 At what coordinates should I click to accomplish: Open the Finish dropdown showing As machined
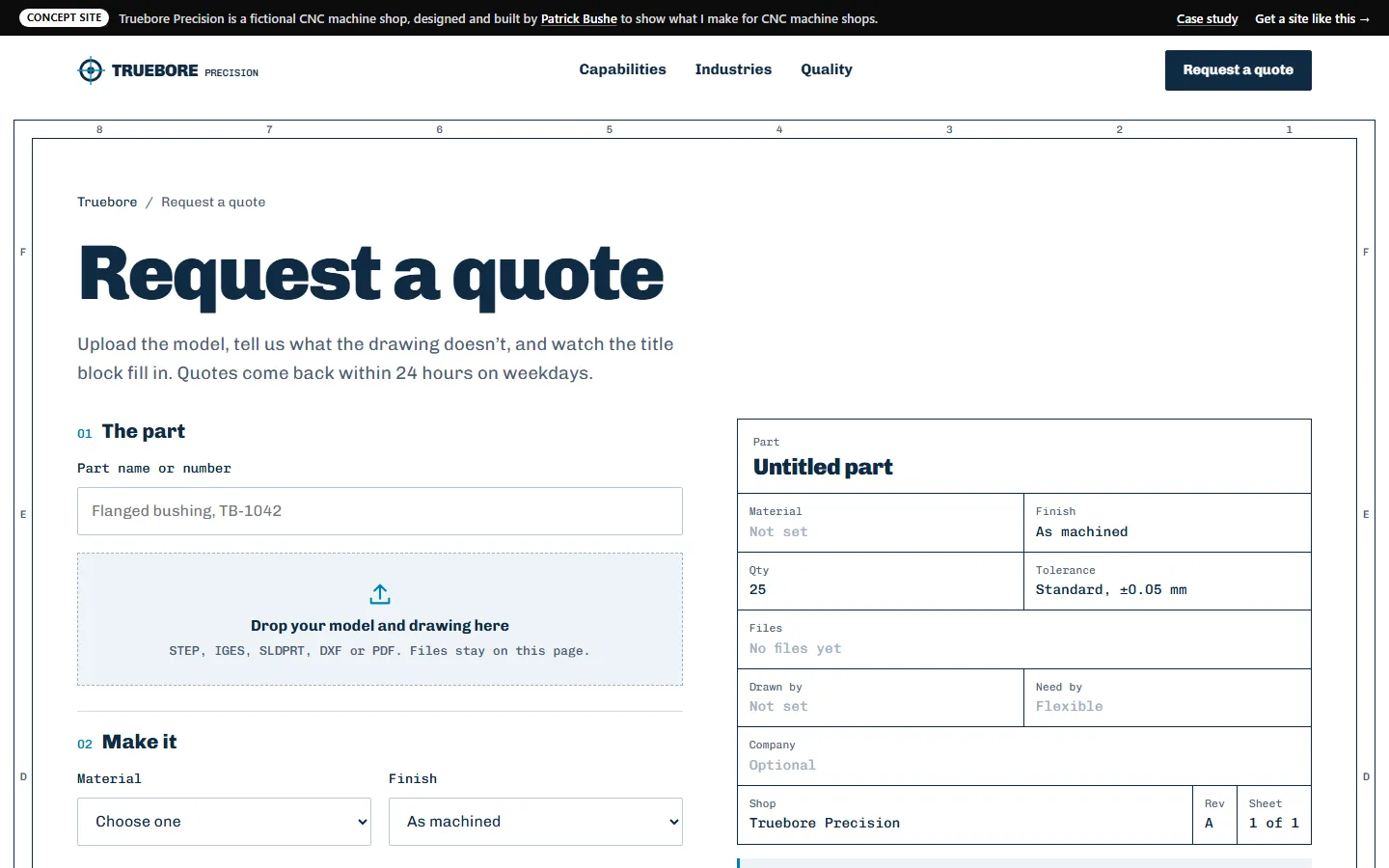pos(535,822)
